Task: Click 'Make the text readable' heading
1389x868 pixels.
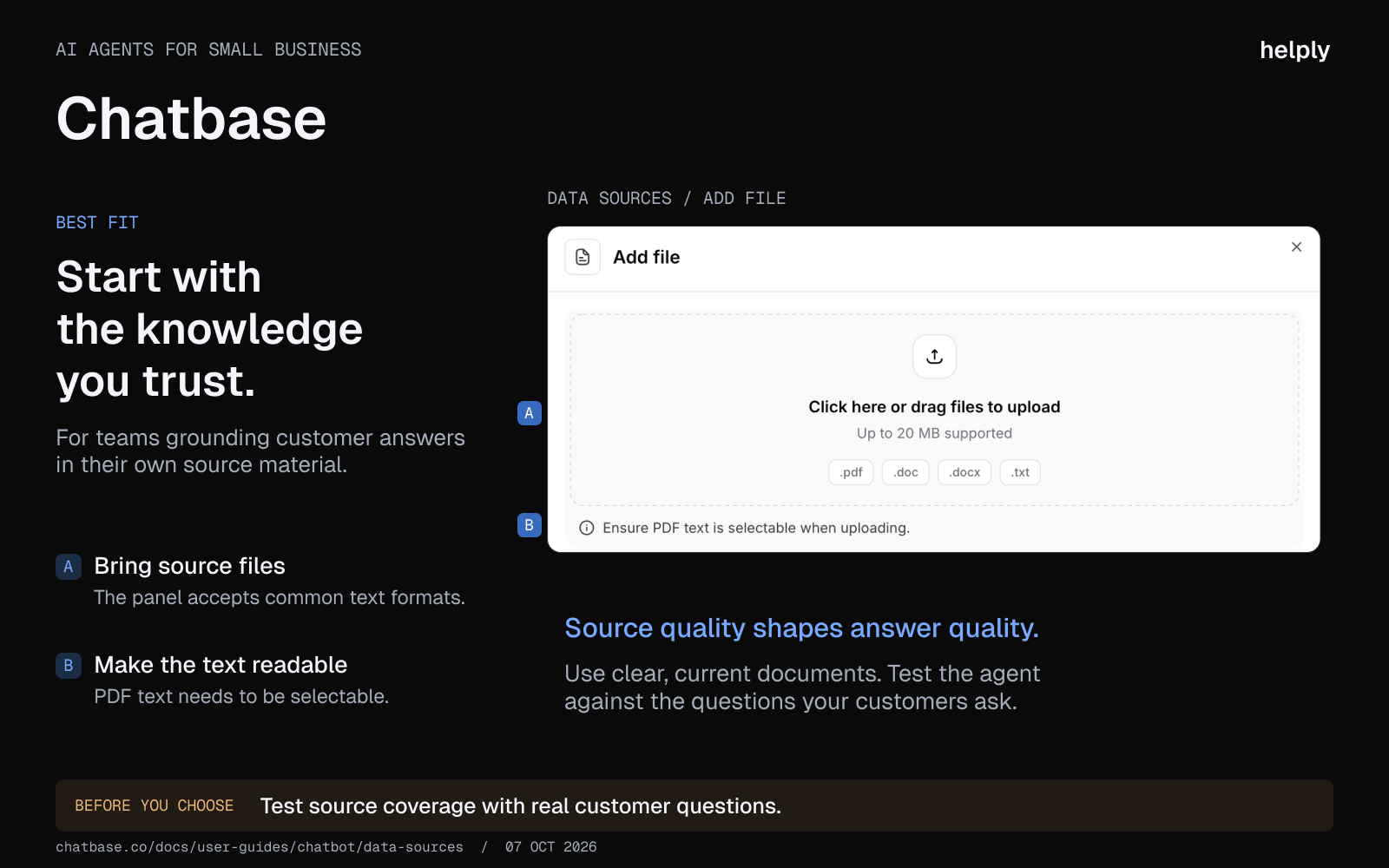Action: pyautogui.click(x=221, y=665)
